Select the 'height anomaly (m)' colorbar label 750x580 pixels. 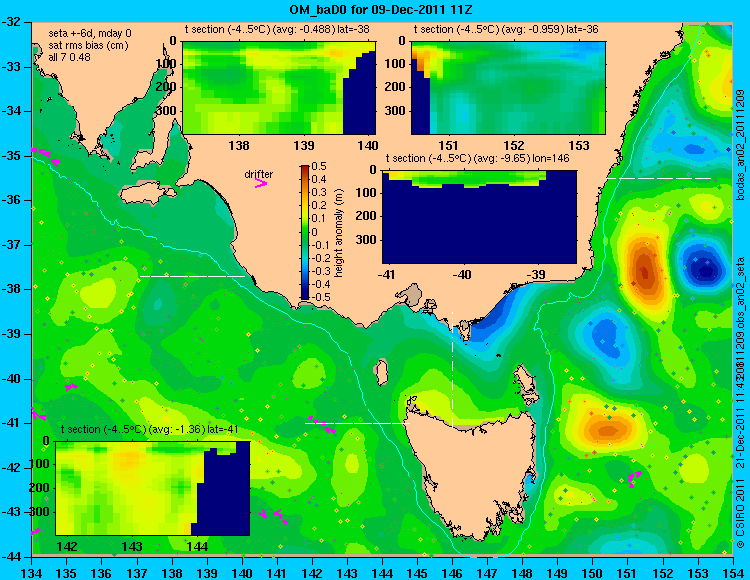click(338, 233)
